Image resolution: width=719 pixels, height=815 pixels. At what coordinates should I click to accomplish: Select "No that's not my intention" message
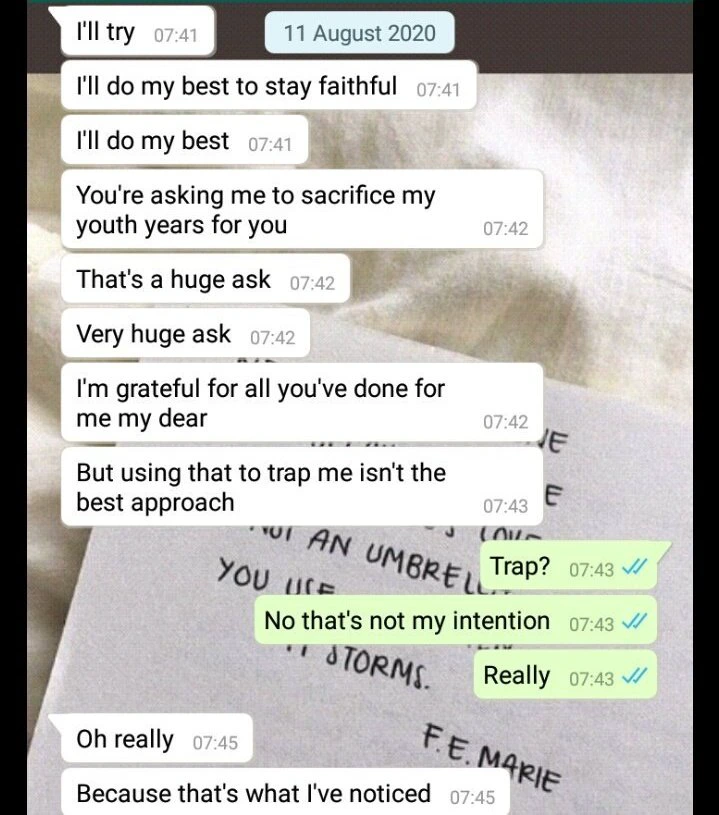click(x=455, y=620)
